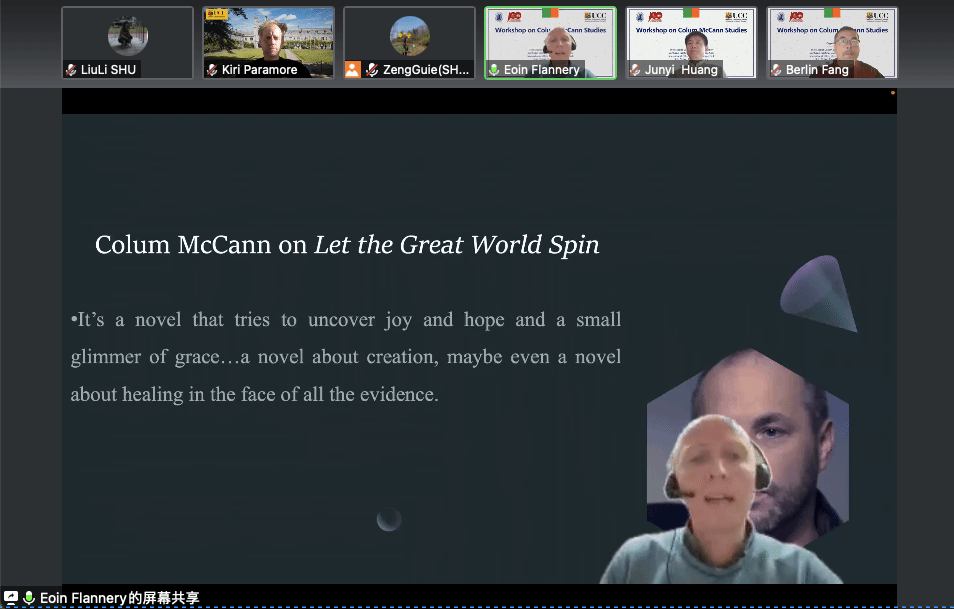Click the quote text paragraph on slide
This screenshot has width=954, height=609.
pos(345,357)
